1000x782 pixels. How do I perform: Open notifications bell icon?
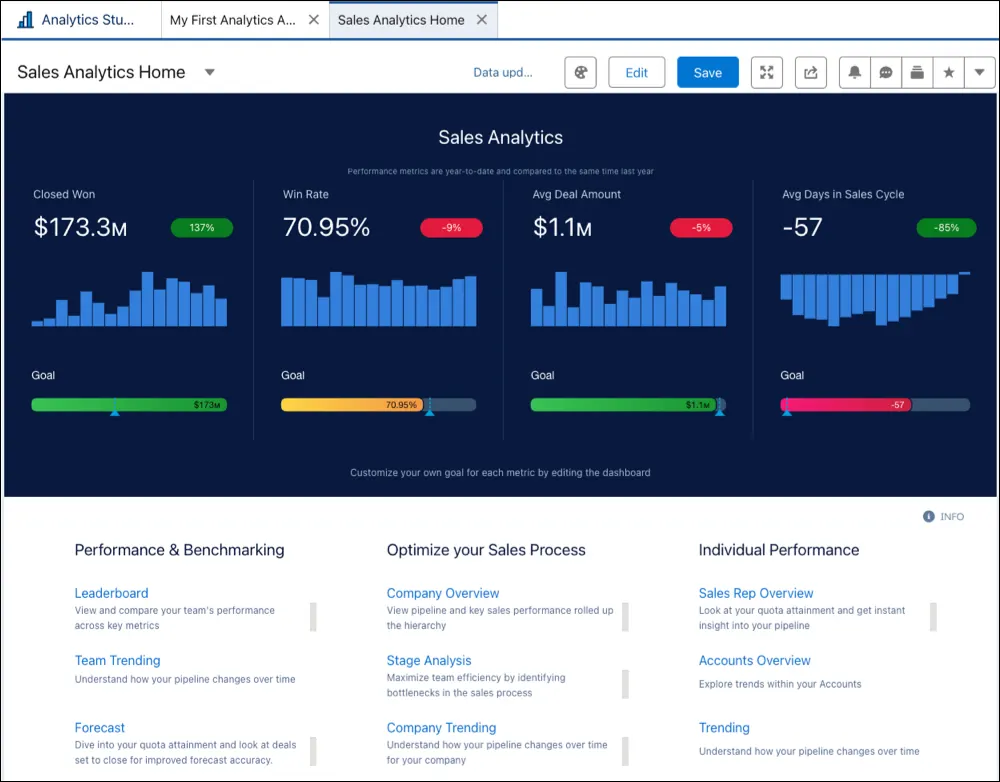click(855, 72)
